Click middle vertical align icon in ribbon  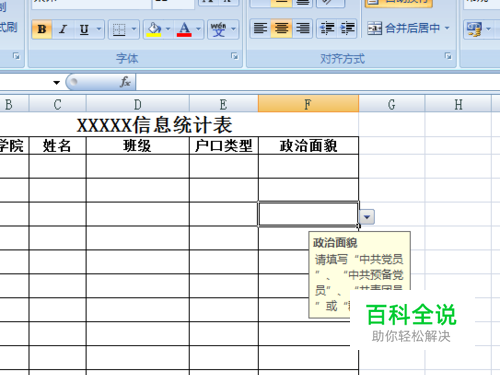281,3
